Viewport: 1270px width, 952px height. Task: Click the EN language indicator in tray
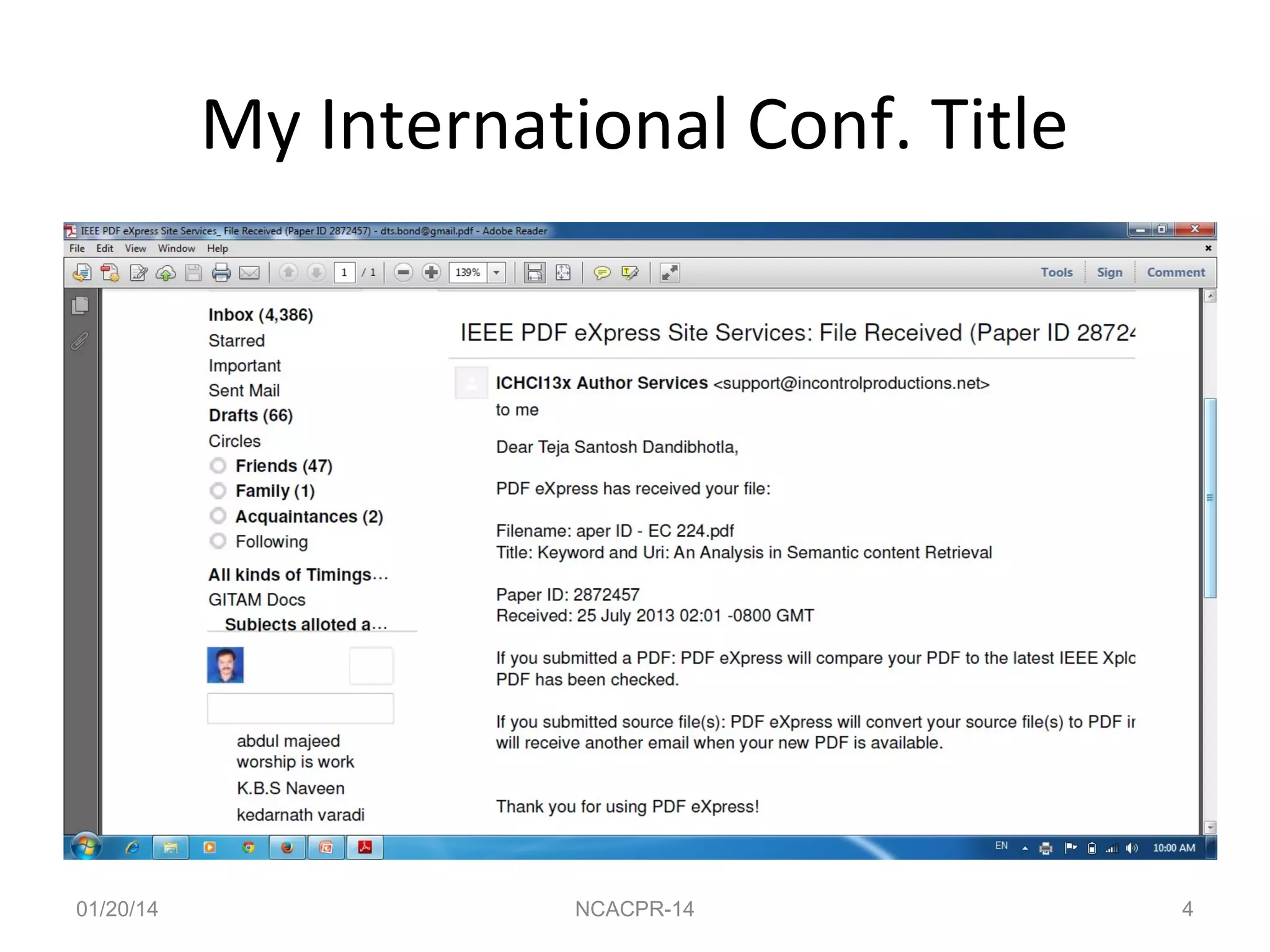(1001, 846)
